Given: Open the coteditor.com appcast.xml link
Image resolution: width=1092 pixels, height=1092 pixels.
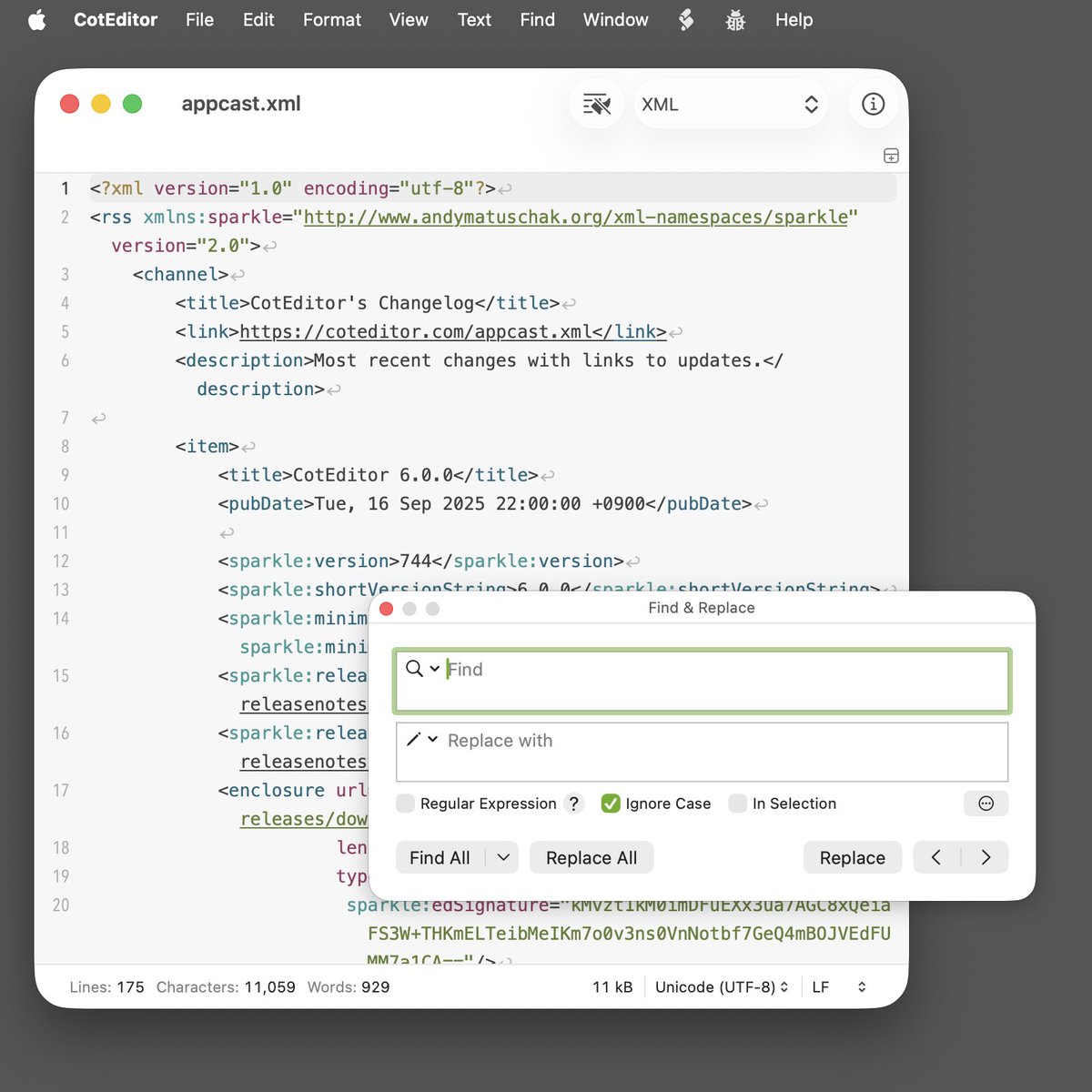Looking at the screenshot, I should (x=452, y=332).
